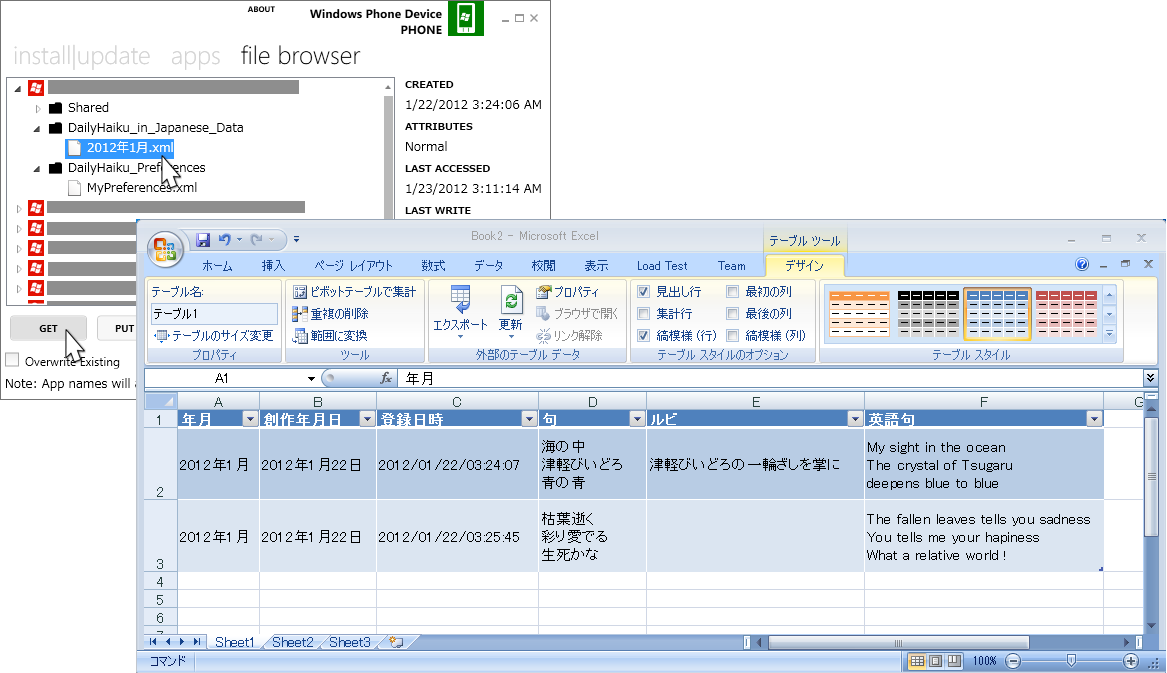The height and width of the screenshot is (673, 1167).
Task: Click the zoom slider handle in Excel
Action: (x=1071, y=660)
